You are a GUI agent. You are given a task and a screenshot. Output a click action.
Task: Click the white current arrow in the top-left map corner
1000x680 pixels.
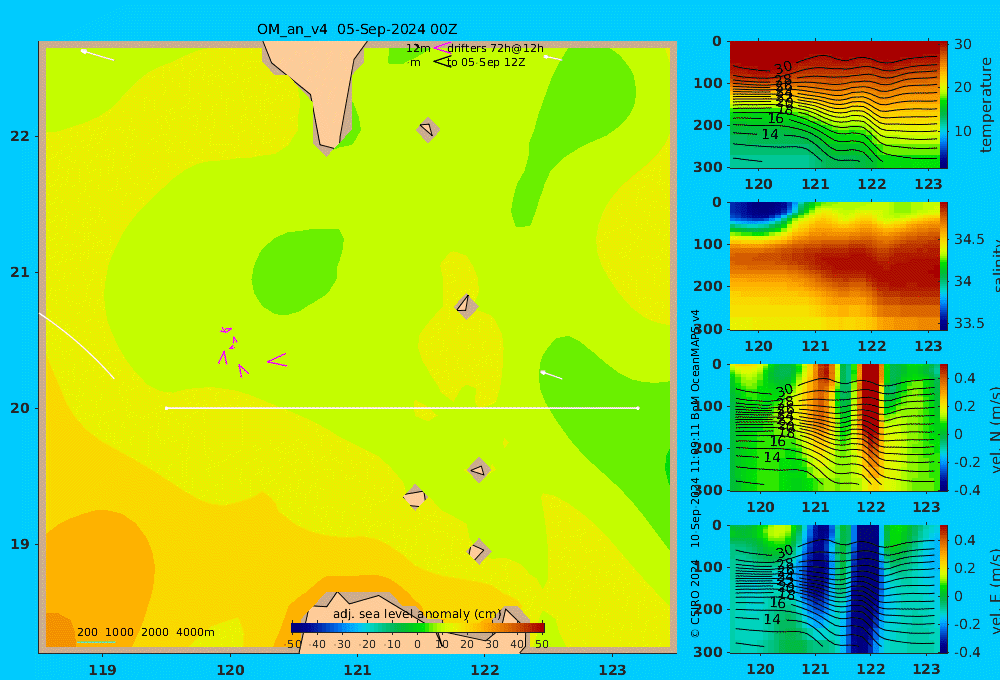[x=97, y=55]
